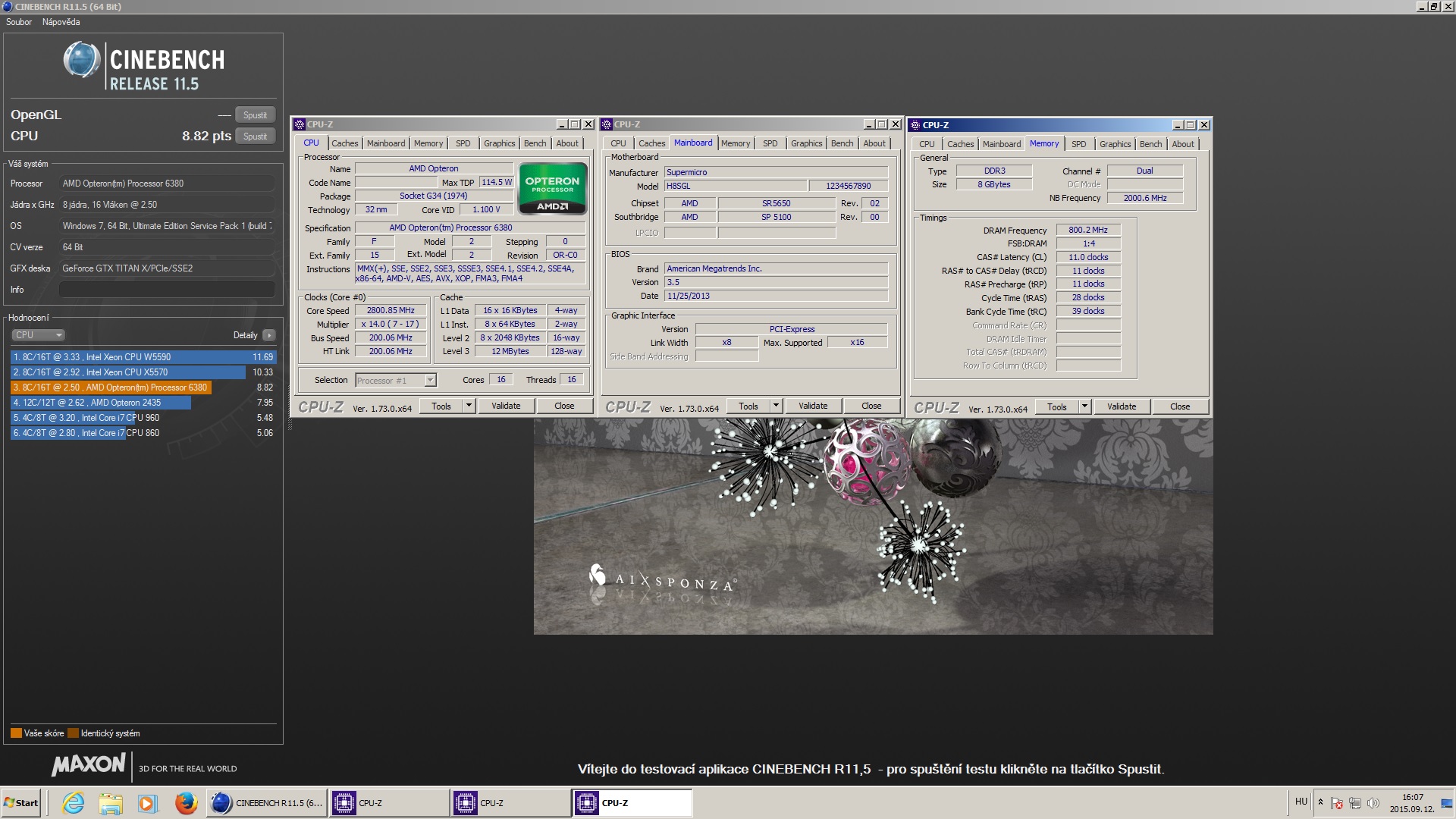Open the Soubor menu

pos(19,22)
